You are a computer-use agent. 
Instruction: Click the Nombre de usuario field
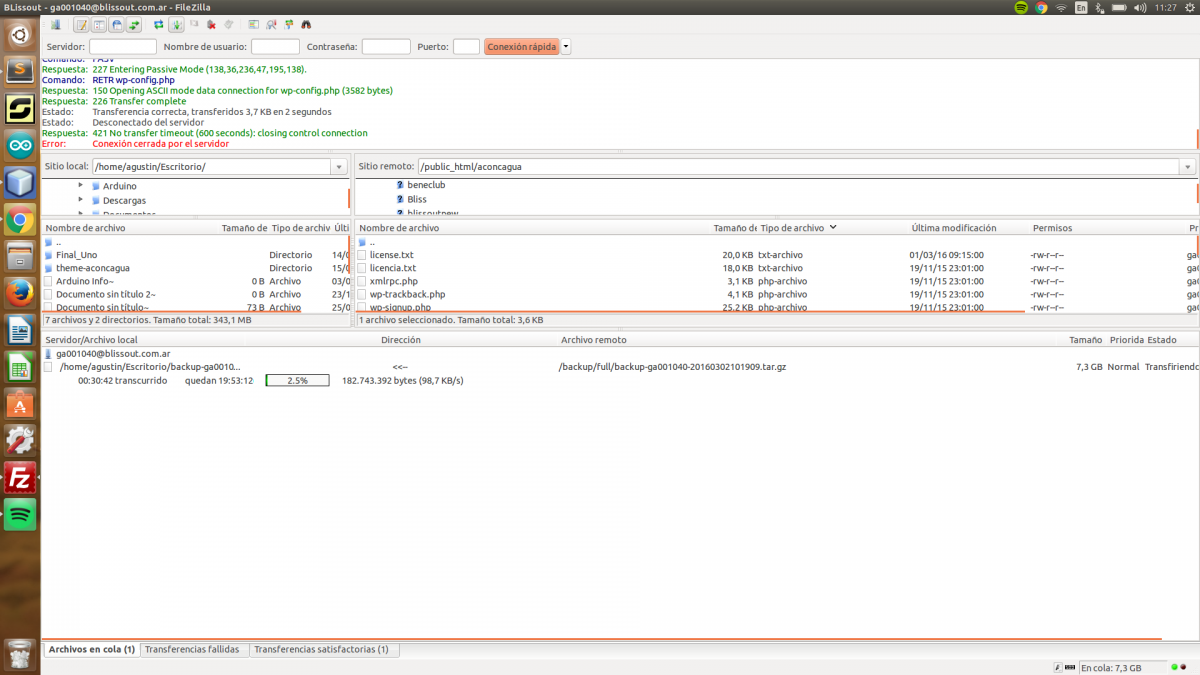pyautogui.click(x=275, y=46)
